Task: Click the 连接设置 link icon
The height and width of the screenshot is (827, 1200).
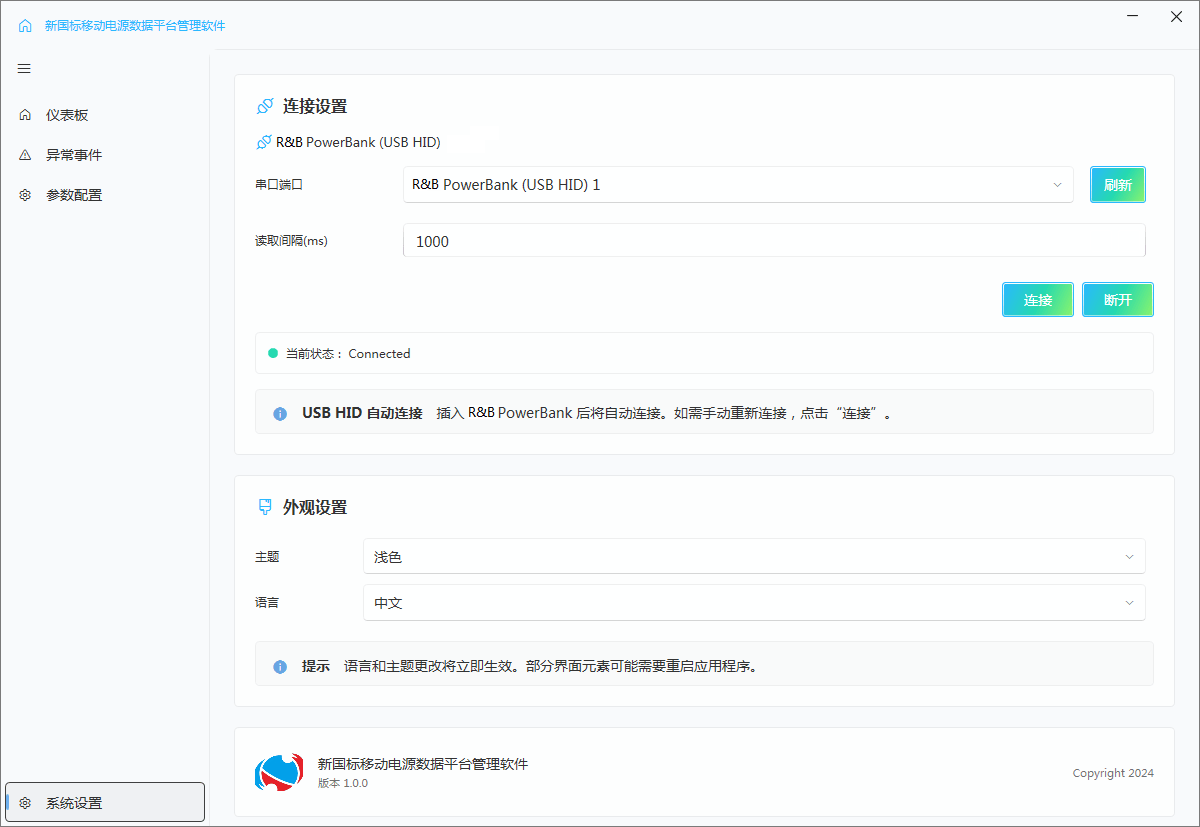Action: coord(265,106)
